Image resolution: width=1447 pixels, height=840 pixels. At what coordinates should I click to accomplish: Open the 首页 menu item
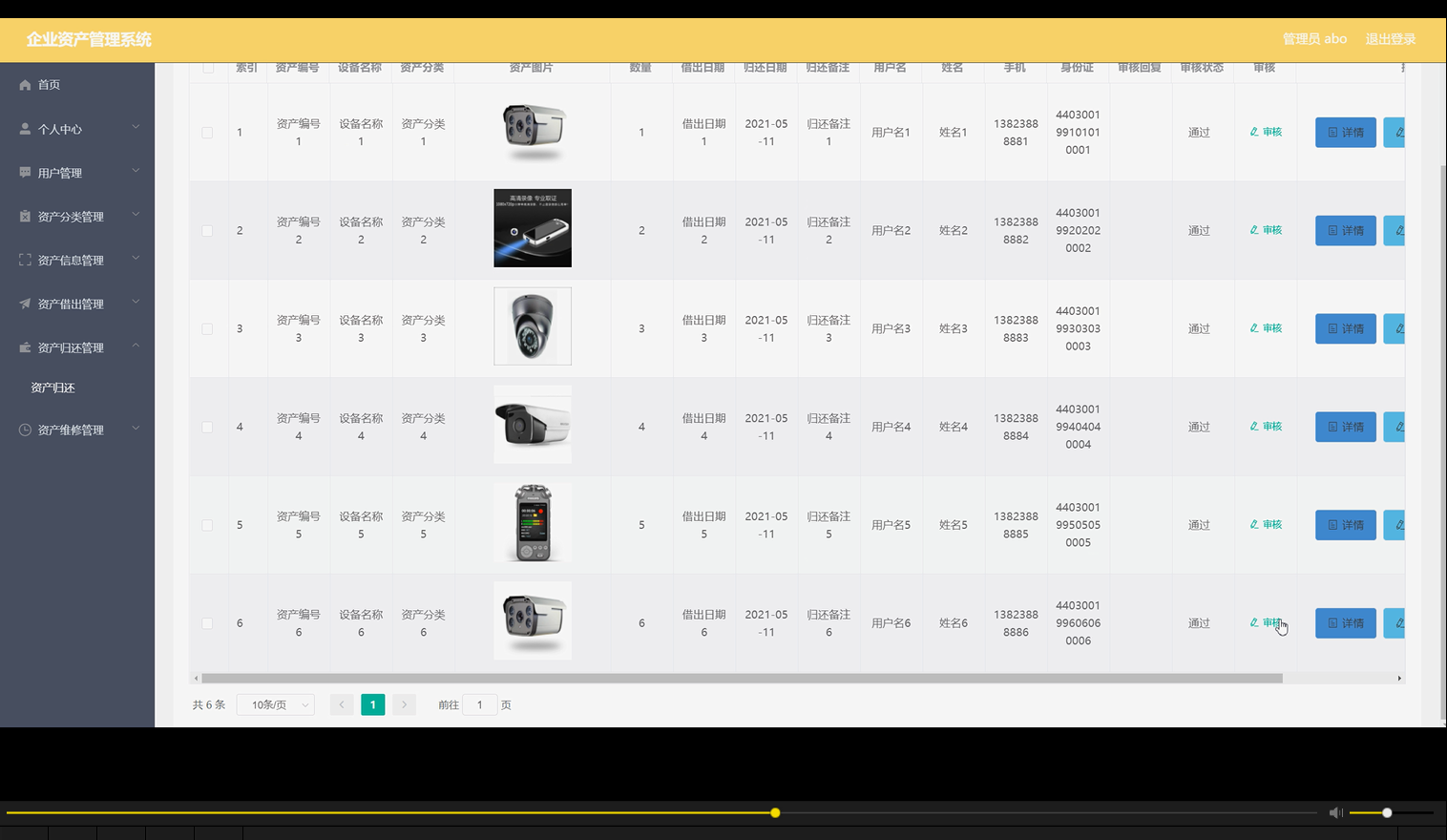tap(77, 85)
